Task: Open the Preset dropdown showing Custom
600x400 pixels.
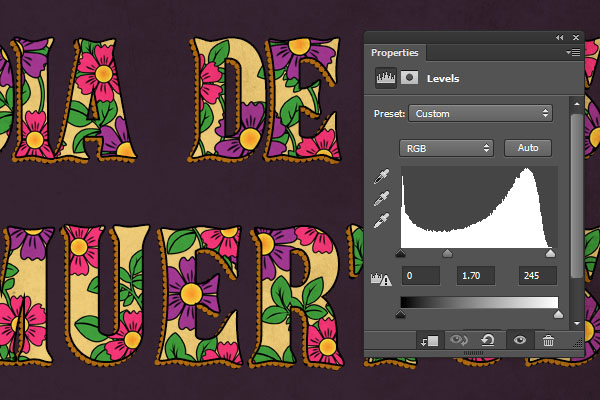Action: coord(480,113)
